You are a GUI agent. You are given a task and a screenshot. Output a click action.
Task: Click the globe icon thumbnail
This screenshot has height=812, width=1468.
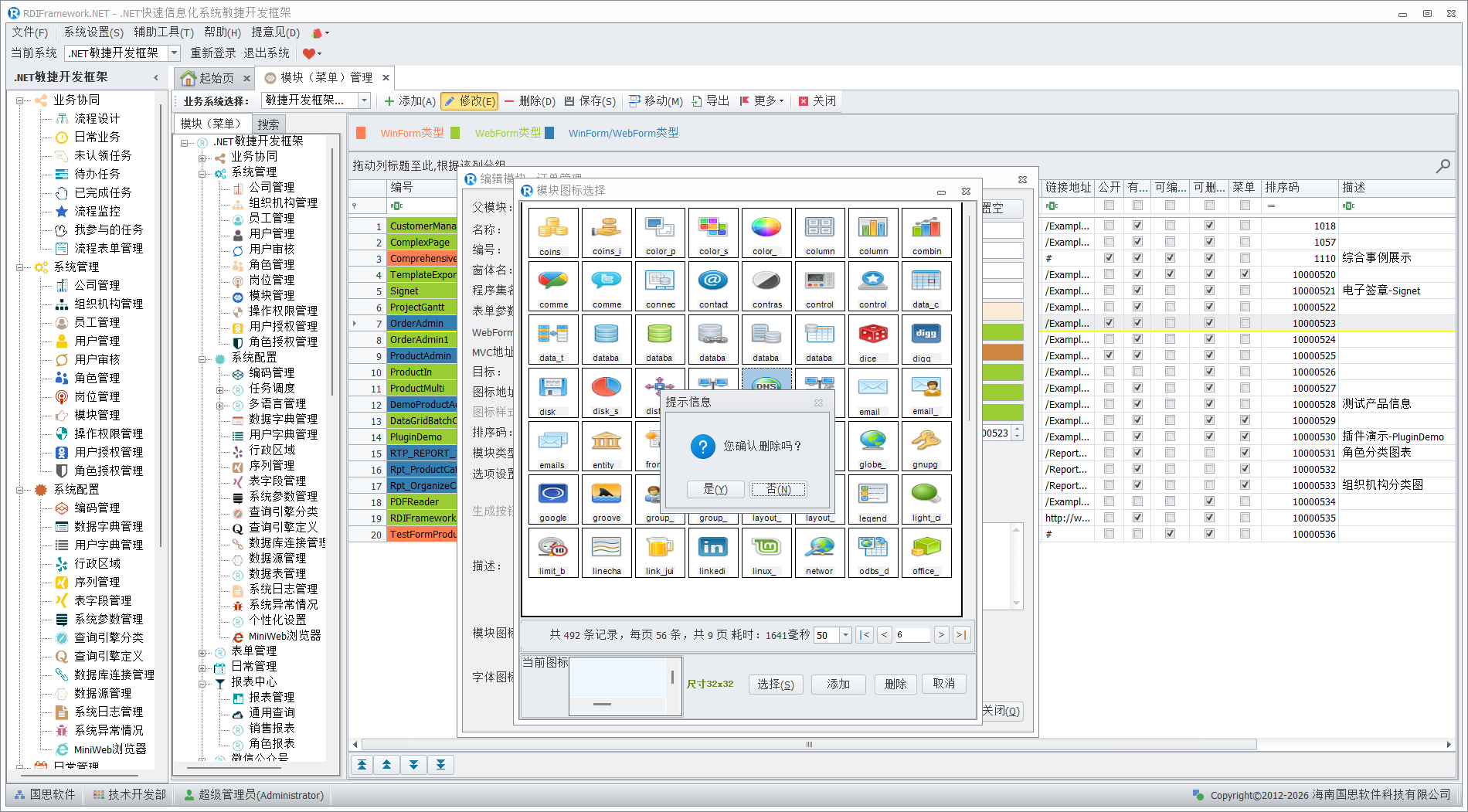click(872, 446)
